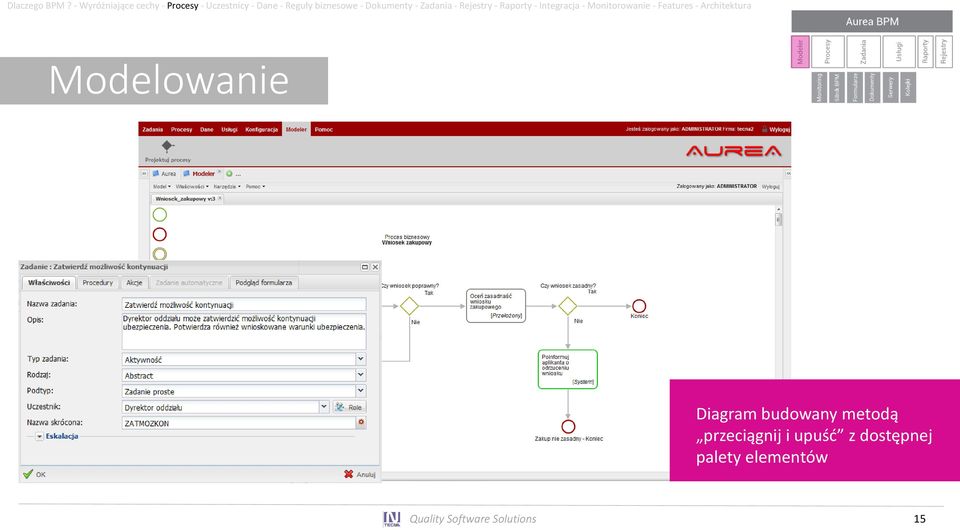Open Zadania in the red menu bar

pos(153,129)
